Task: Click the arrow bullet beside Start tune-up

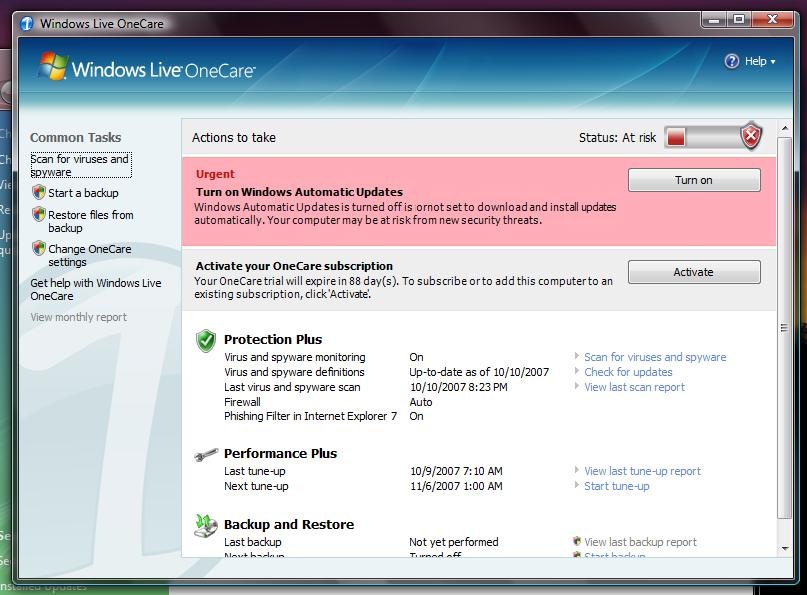Action: tap(576, 485)
